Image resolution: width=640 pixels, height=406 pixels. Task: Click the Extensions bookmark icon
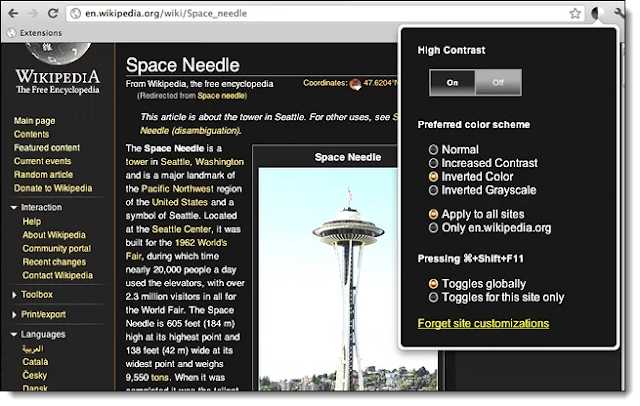[12, 33]
